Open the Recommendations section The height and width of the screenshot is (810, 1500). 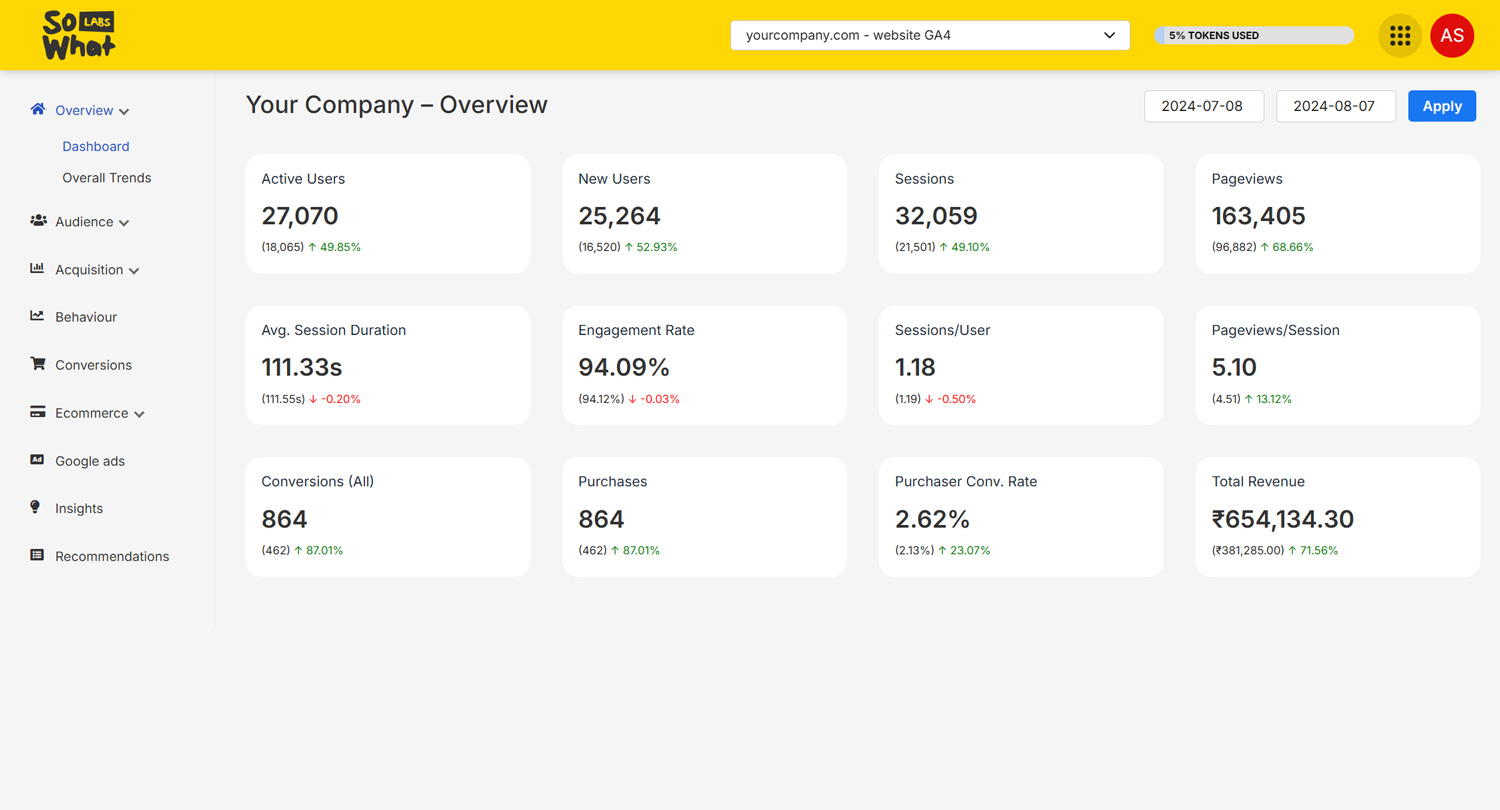pos(112,556)
